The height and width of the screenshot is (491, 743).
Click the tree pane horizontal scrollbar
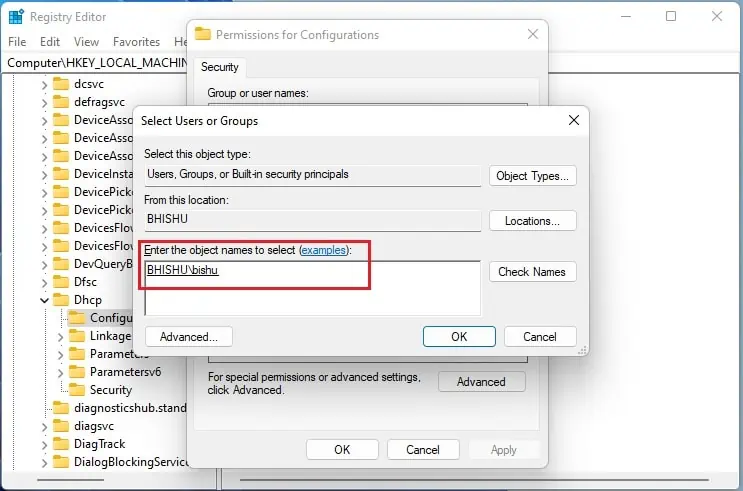point(71,480)
